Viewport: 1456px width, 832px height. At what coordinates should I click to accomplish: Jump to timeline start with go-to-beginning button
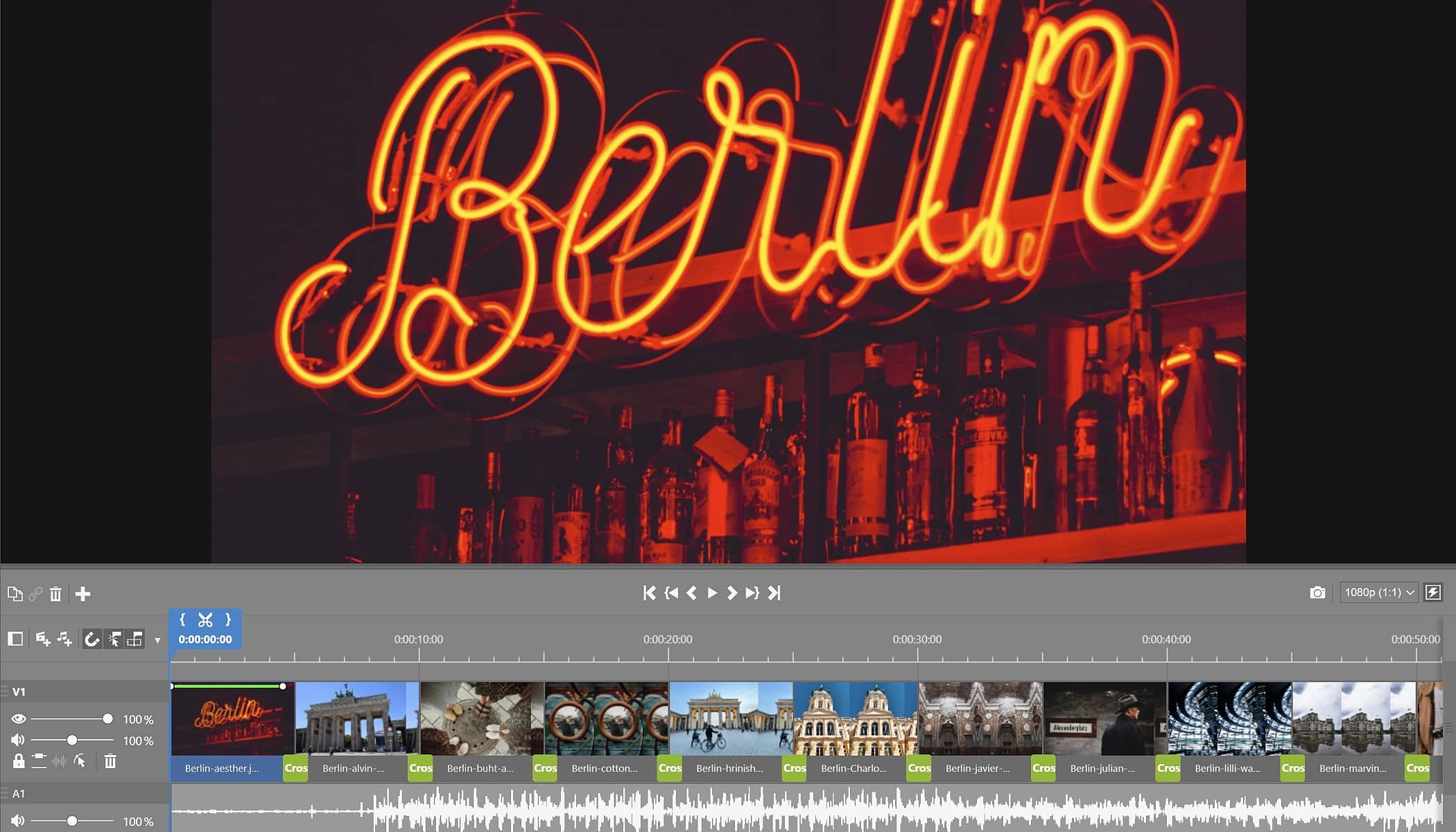point(648,593)
